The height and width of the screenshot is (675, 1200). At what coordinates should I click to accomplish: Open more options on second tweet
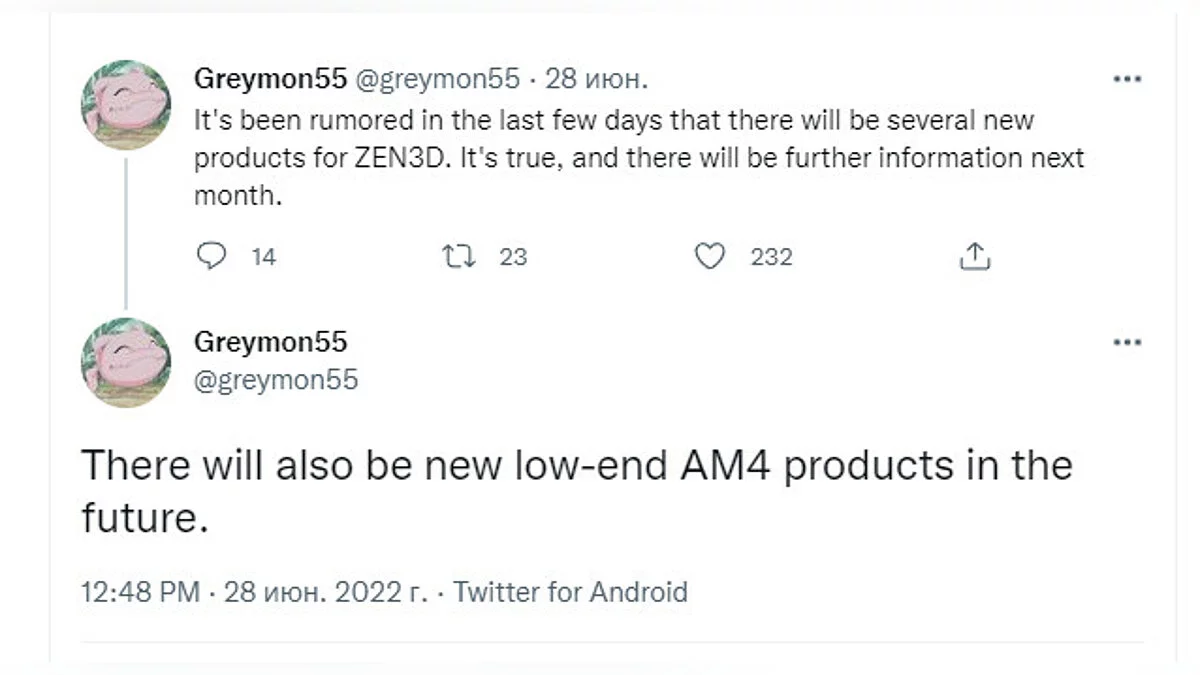1127,343
